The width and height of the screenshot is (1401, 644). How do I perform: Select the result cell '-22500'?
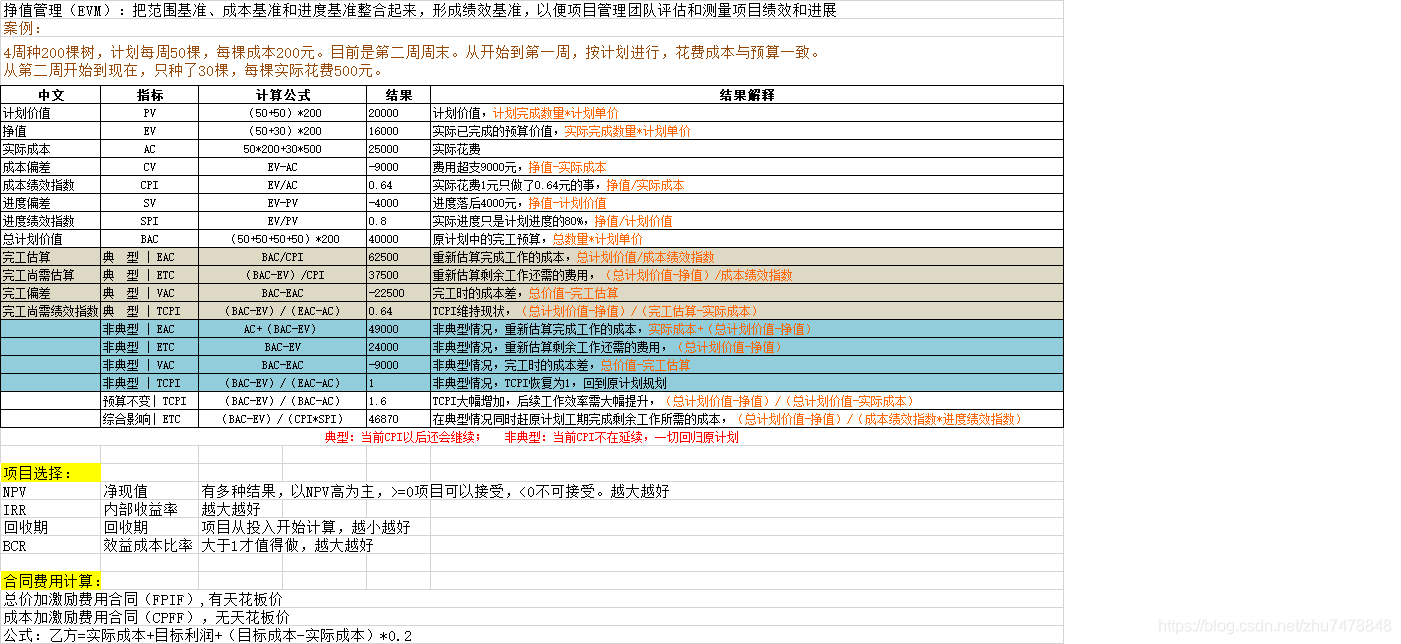pos(399,293)
